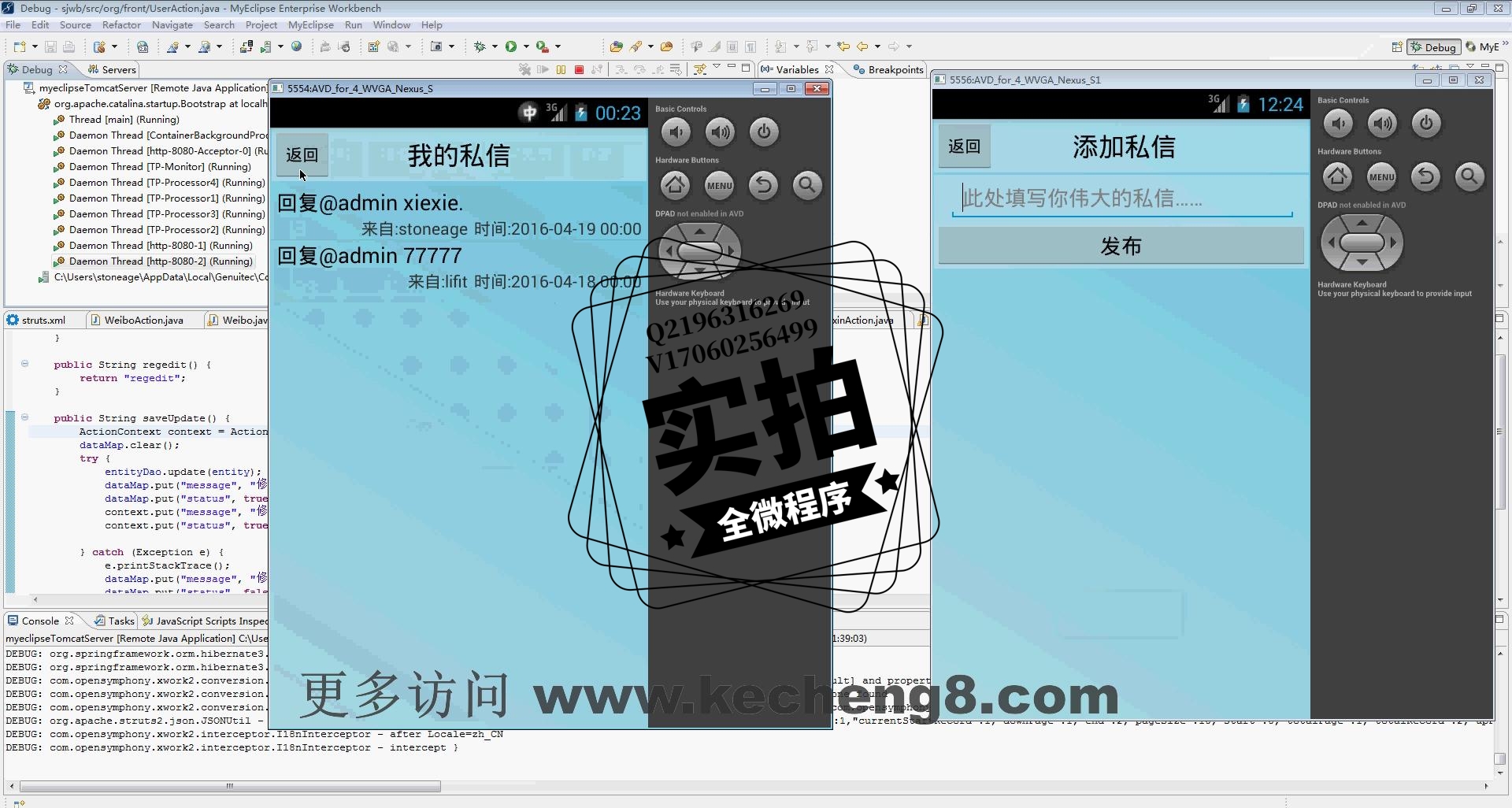Image resolution: width=1512 pixels, height=808 pixels.
Task: Click Home hardware button on 5556 emulator
Action: click(x=1337, y=176)
